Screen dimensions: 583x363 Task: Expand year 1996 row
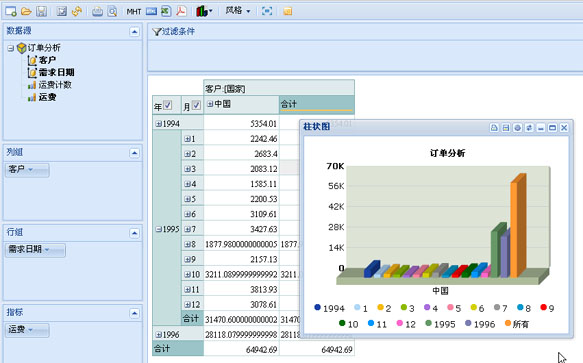[159, 335]
